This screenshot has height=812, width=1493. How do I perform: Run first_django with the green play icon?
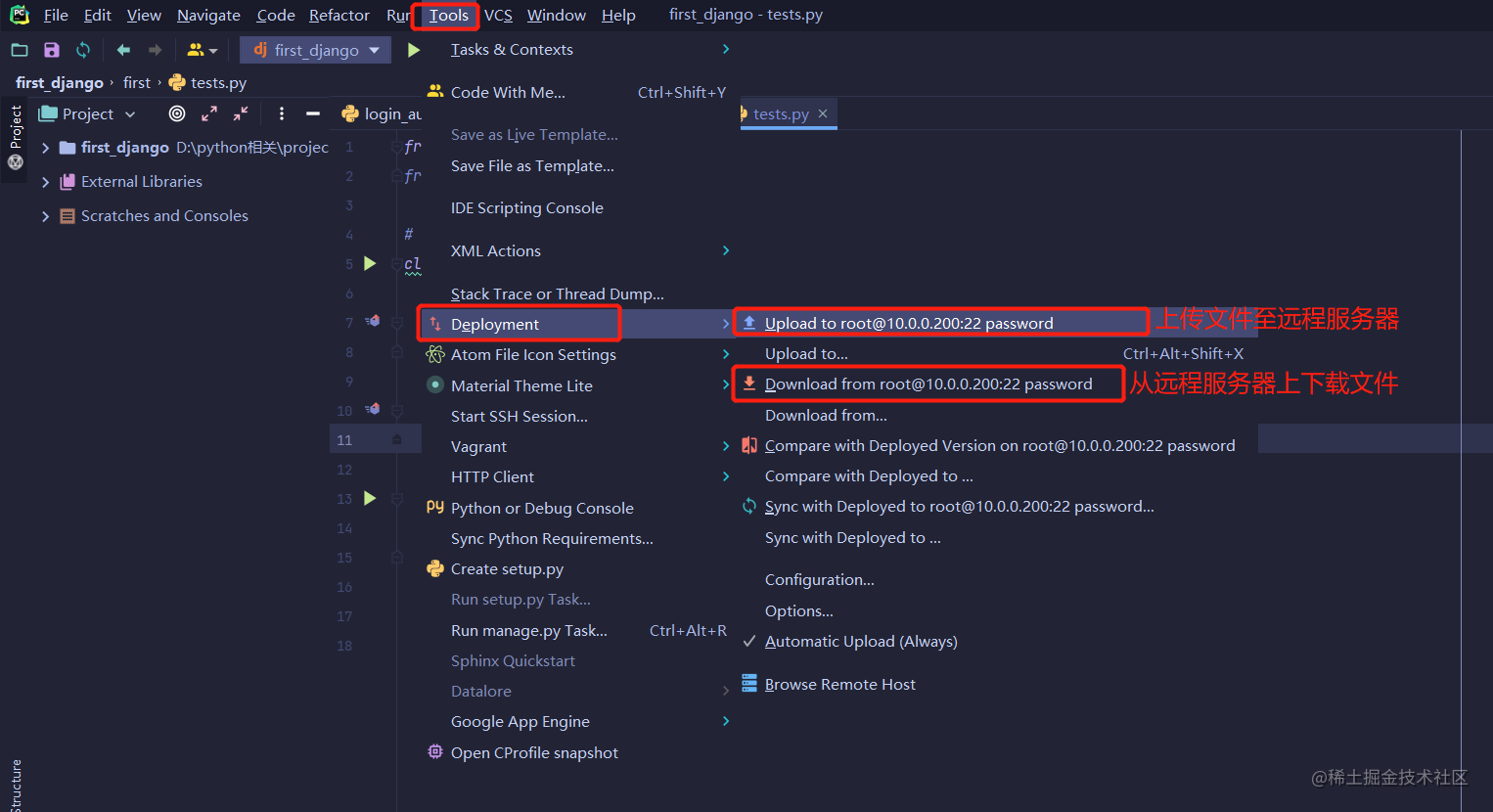[414, 50]
